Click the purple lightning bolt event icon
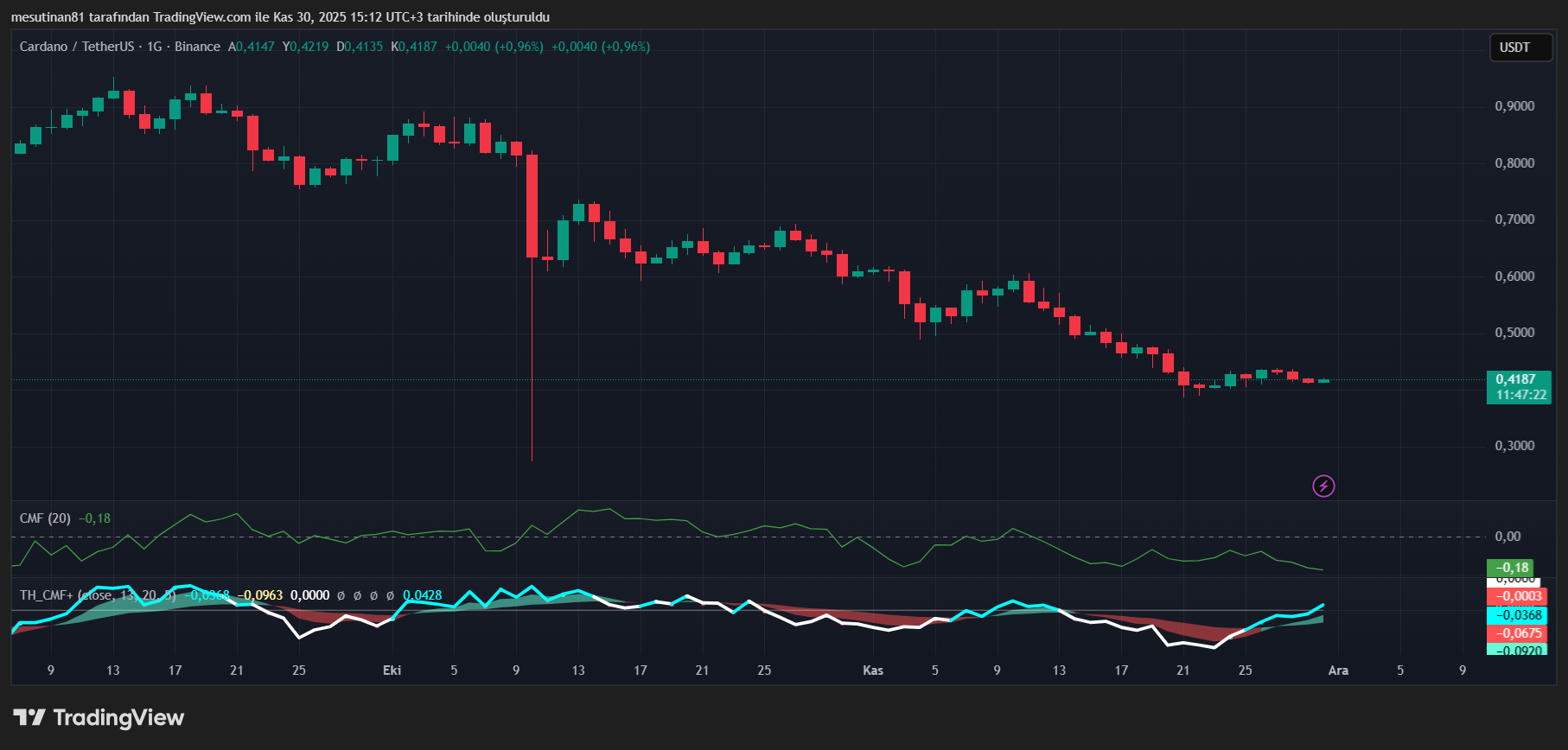The width and height of the screenshot is (1568, 750). (x=1323, y=486)
